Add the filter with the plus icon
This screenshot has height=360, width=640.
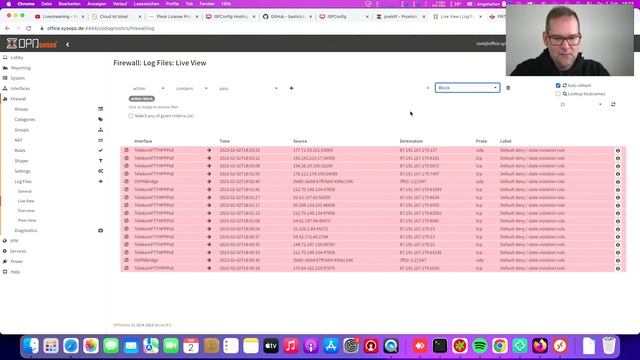tap(291, 88)
